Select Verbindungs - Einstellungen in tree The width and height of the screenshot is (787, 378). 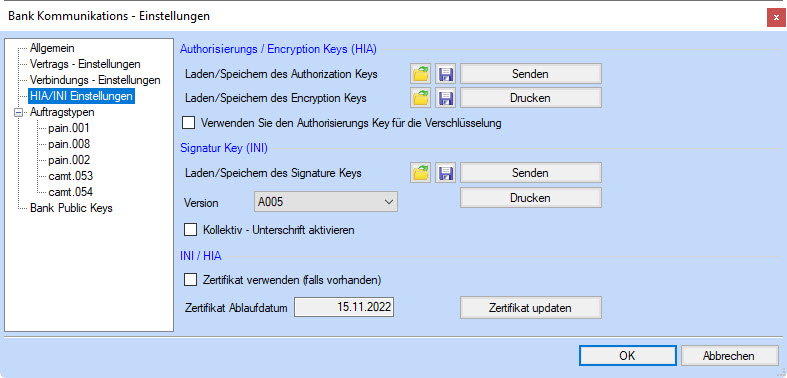point(95,80)
